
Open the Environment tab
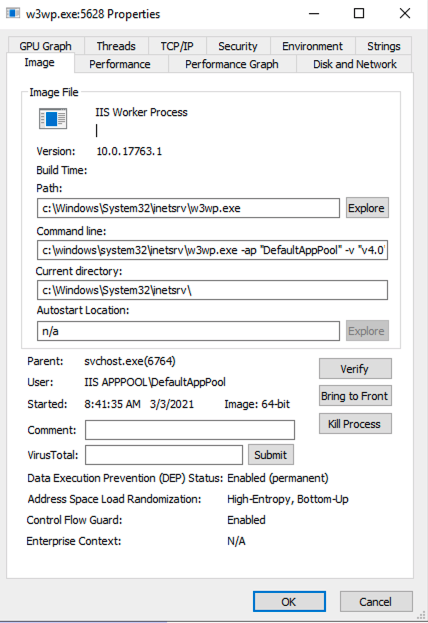click(312, 46)
